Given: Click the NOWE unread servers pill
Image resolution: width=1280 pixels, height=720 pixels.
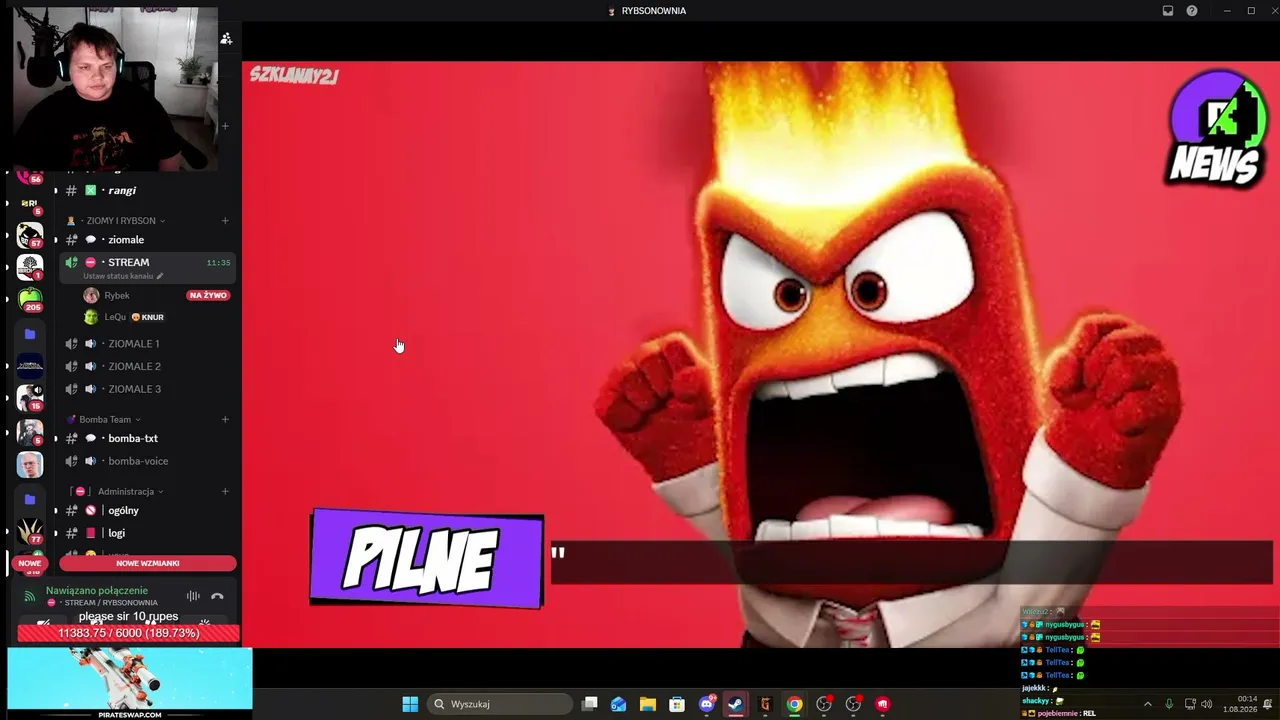Looking at the screenshot, I should click(29, 563).
